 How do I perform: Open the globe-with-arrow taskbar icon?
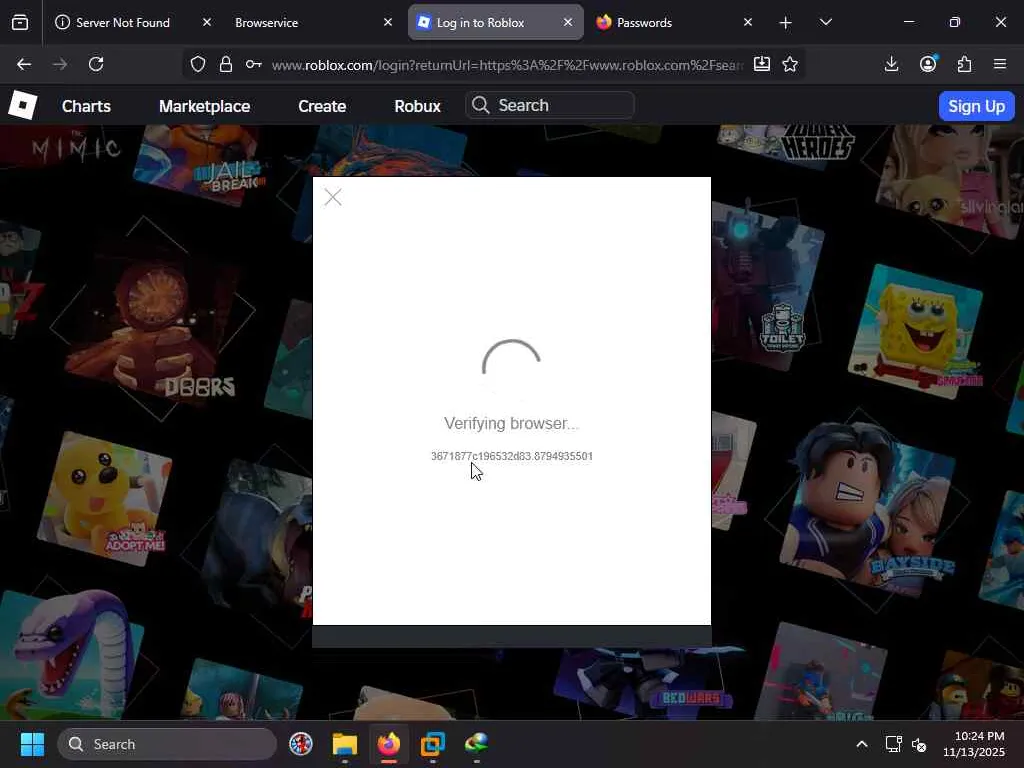(x=476, y=744)
